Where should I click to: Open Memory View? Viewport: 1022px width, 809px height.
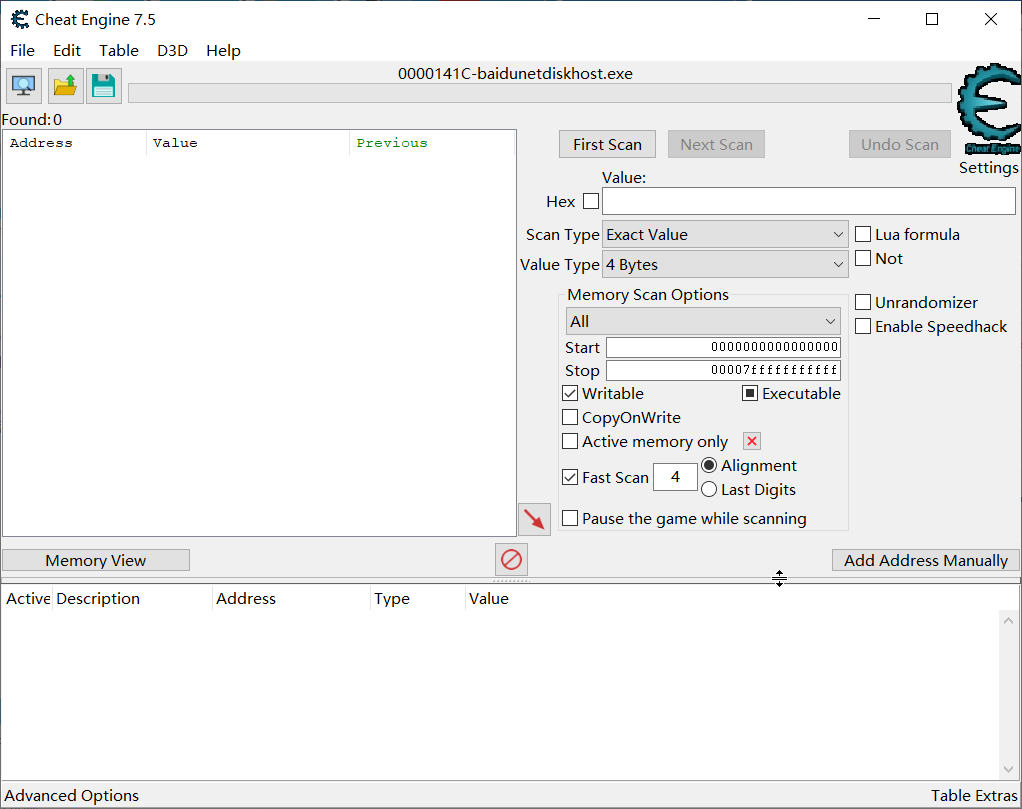[96, 561]
